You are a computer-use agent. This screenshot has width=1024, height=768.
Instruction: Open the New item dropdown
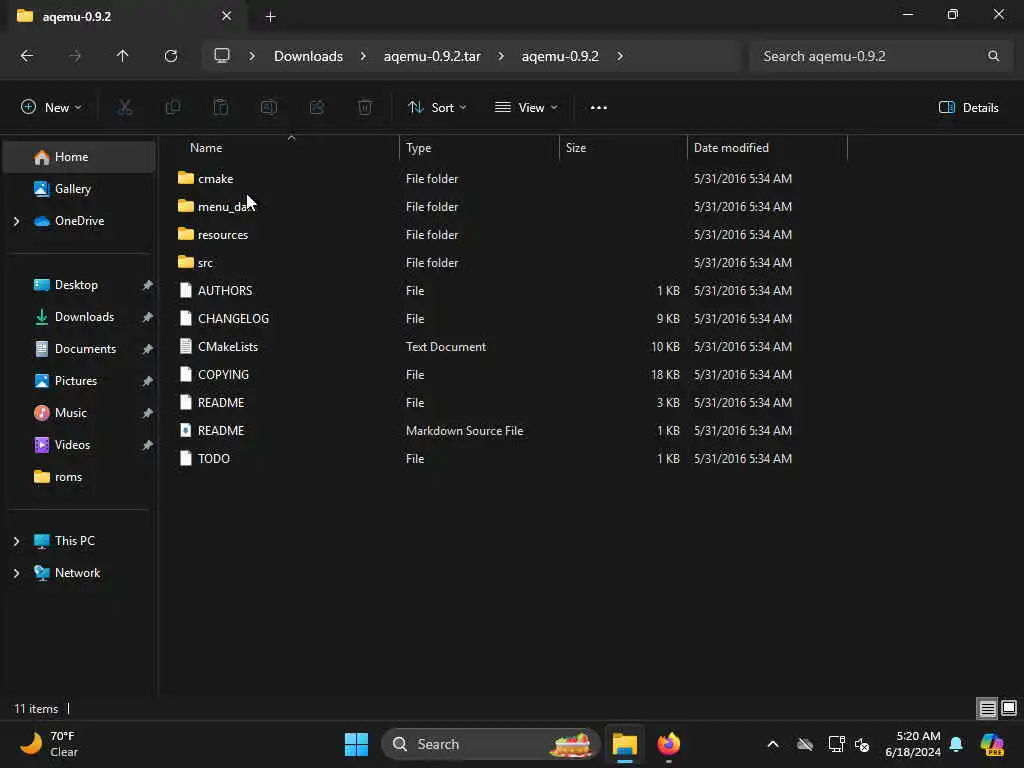(x=52, y=108)
